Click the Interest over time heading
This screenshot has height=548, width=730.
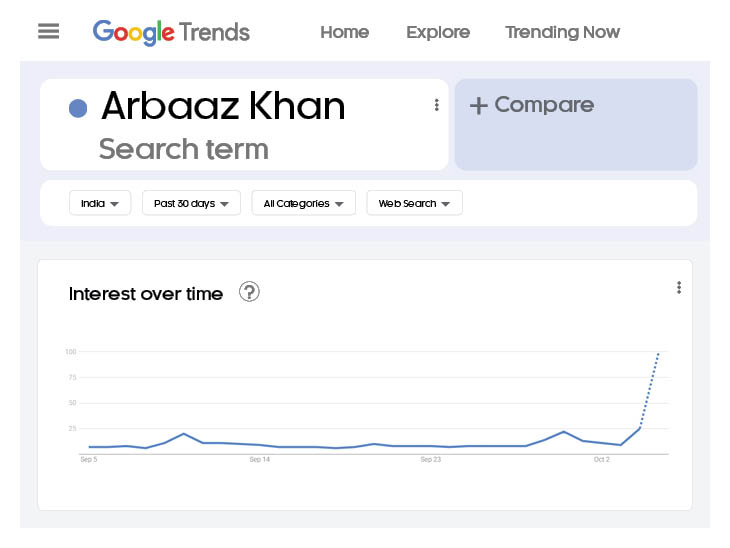point(146,294)
